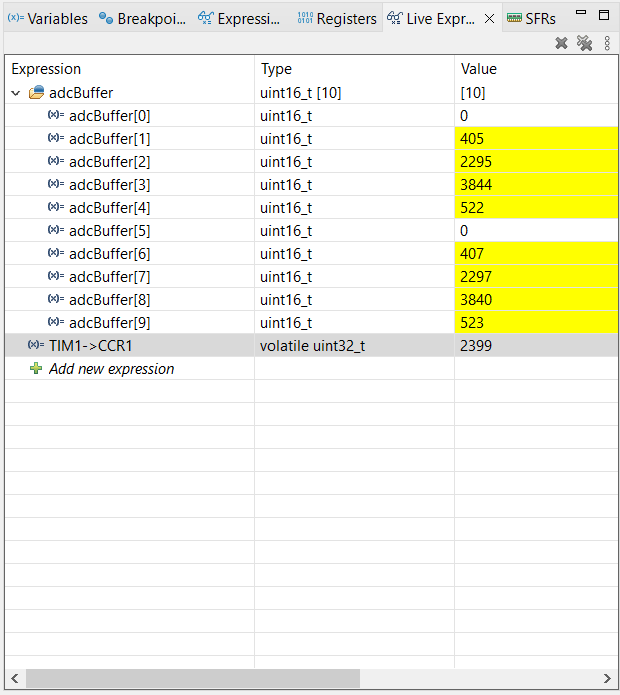Click the variable icon beside adcBuffer[9]
Viewport: 620px width, 695px height.
56,322
